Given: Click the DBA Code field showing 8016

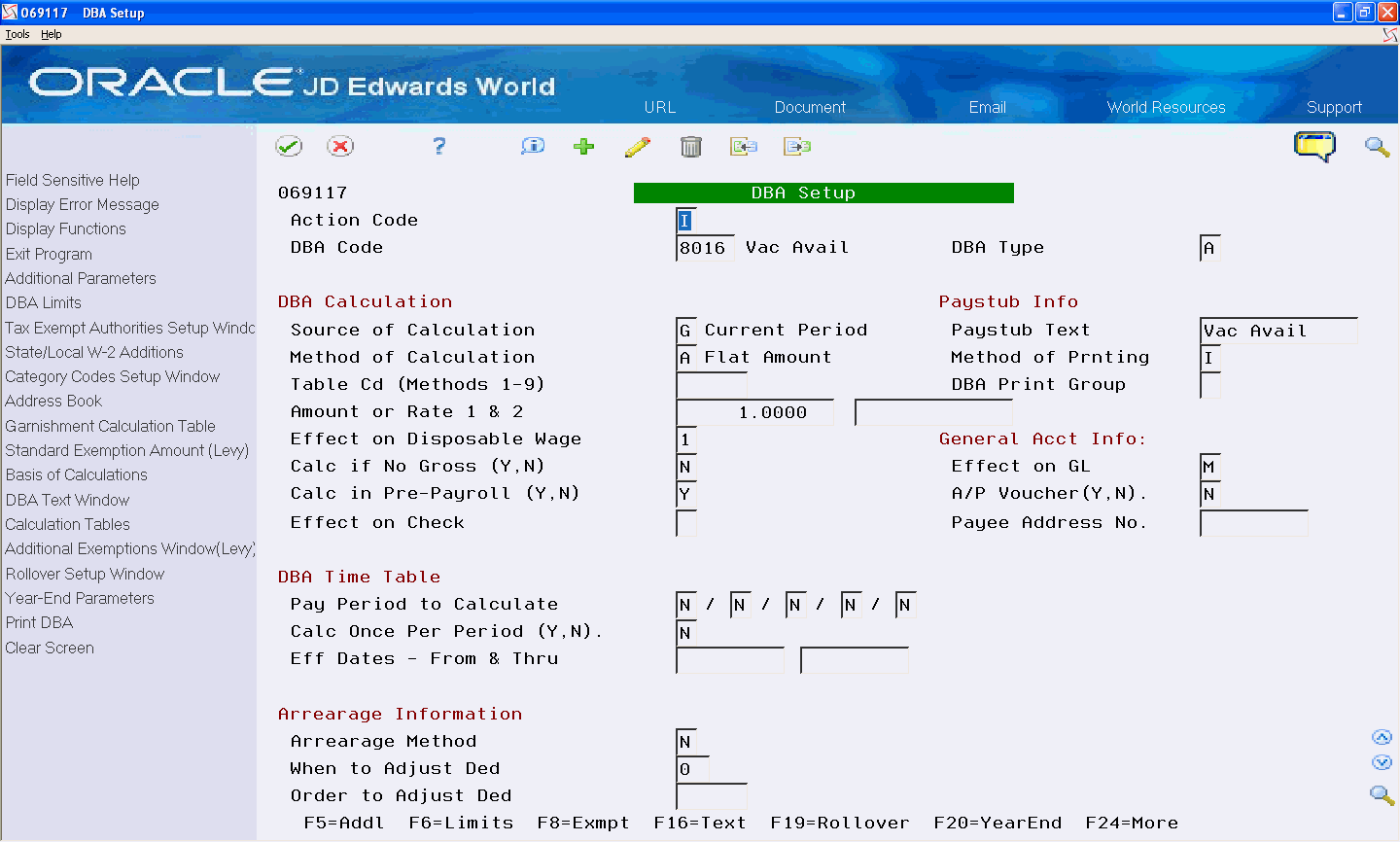Looking at the screenshot, I should (704, 247).
